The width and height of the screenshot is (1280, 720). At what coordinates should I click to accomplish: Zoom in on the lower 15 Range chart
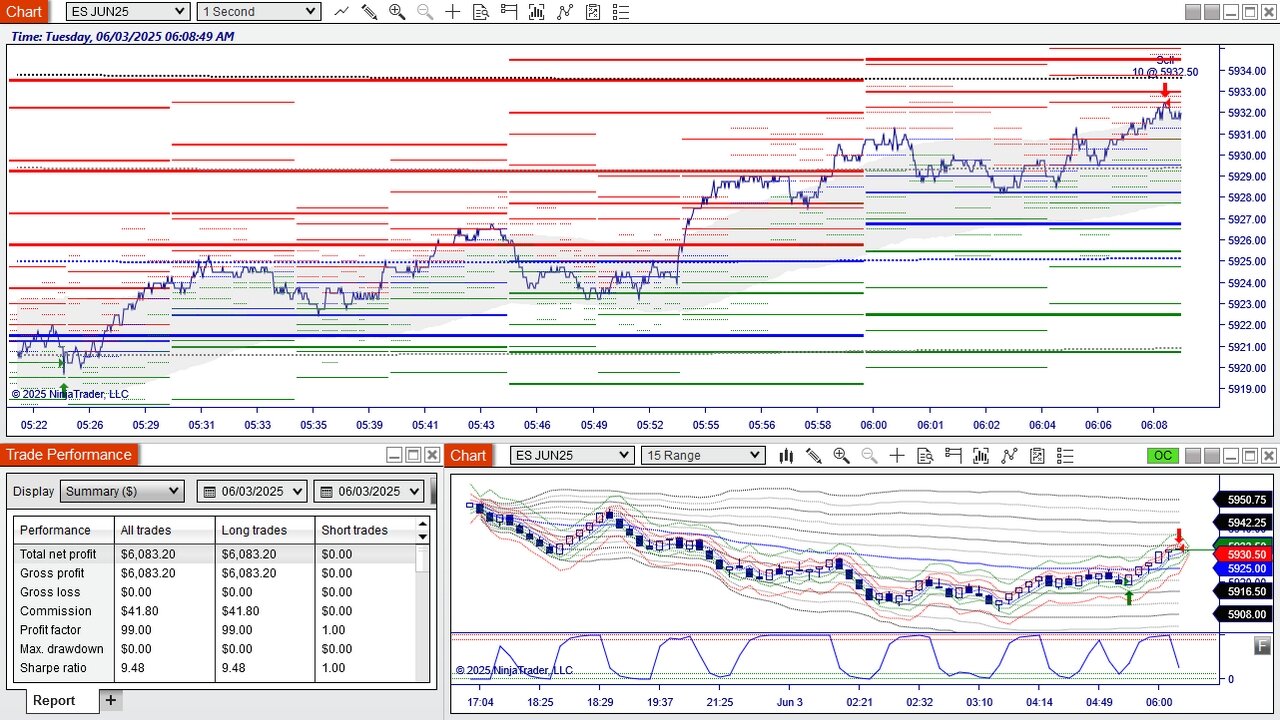pyautogui.click(x=841, y=456)
